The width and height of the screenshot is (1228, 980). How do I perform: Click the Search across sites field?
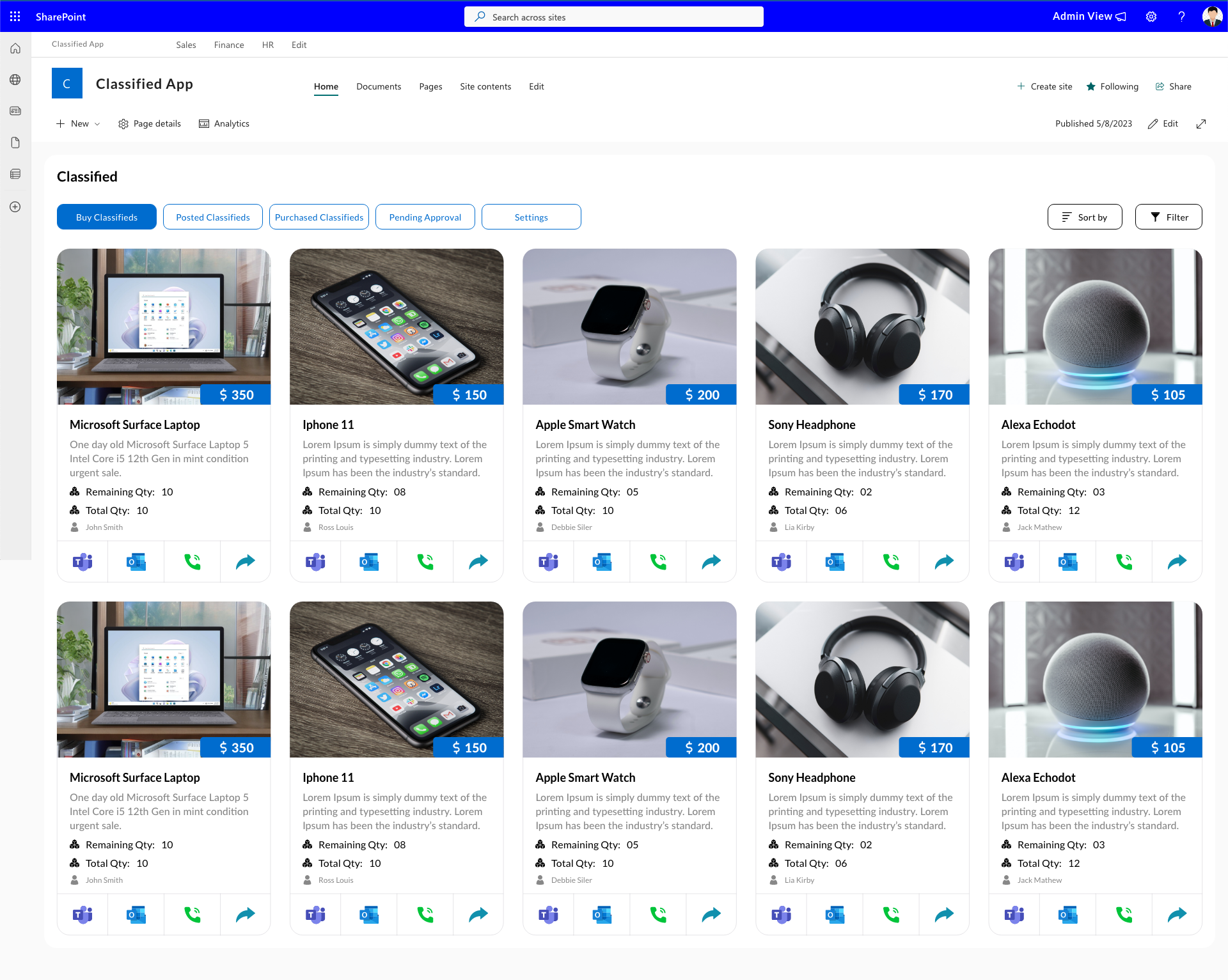(614, 17)
